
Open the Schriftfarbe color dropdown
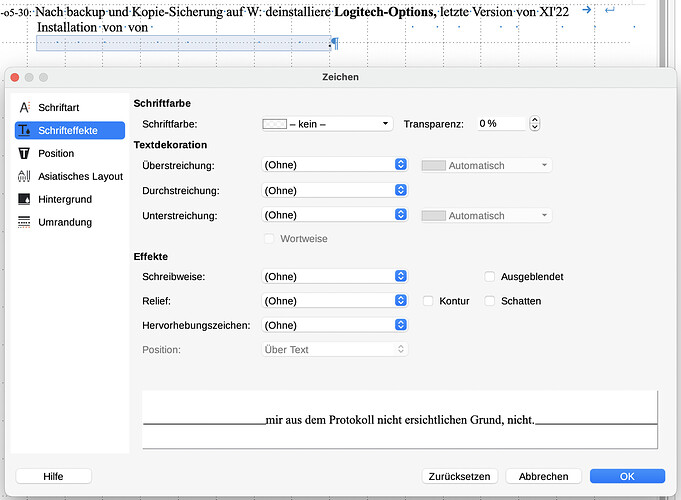click(327, 124)
